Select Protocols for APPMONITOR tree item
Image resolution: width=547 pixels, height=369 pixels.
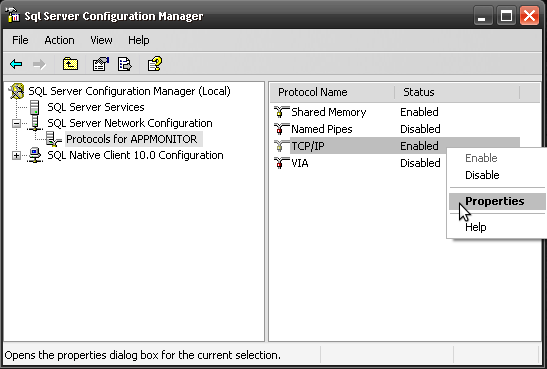click(132, 139)
